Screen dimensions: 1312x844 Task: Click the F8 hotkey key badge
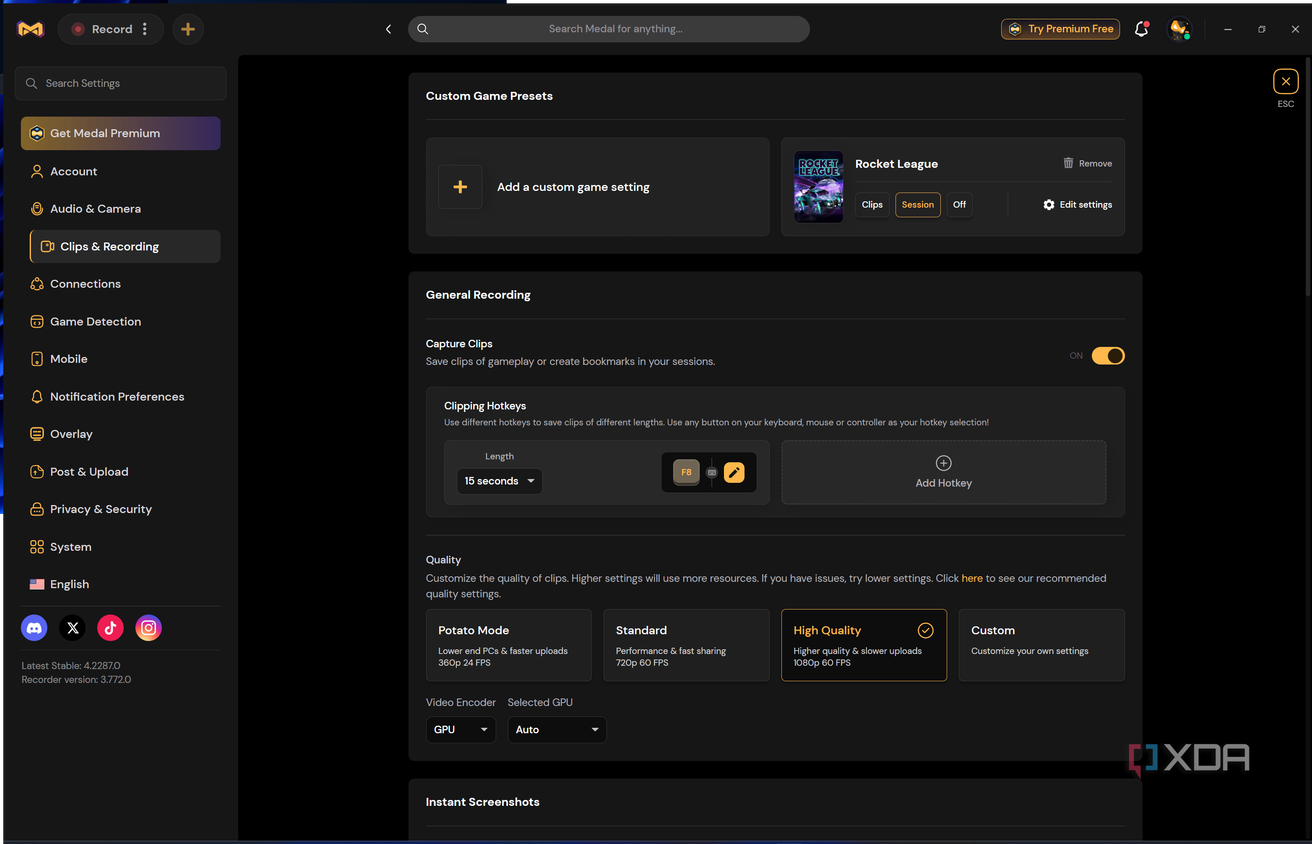pos(686,473)
